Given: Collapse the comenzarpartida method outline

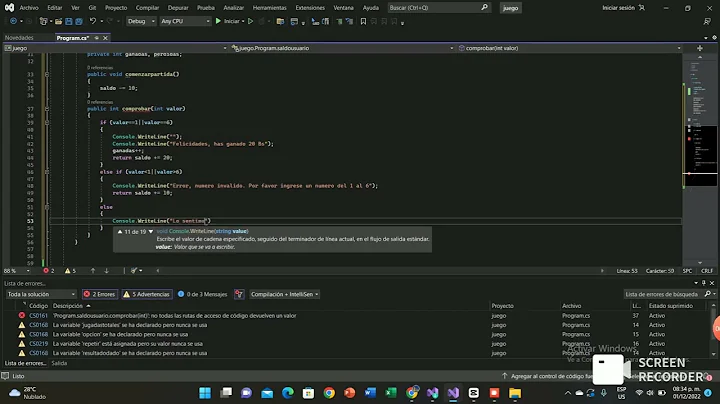Looking at the screenshot, I should 47,74.
